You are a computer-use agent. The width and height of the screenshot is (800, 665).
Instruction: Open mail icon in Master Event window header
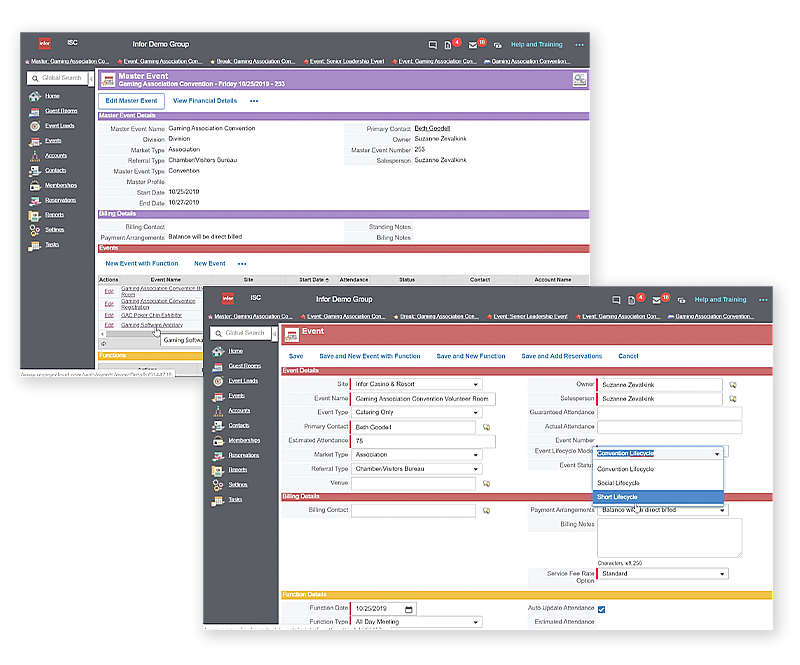click(473, 45)
